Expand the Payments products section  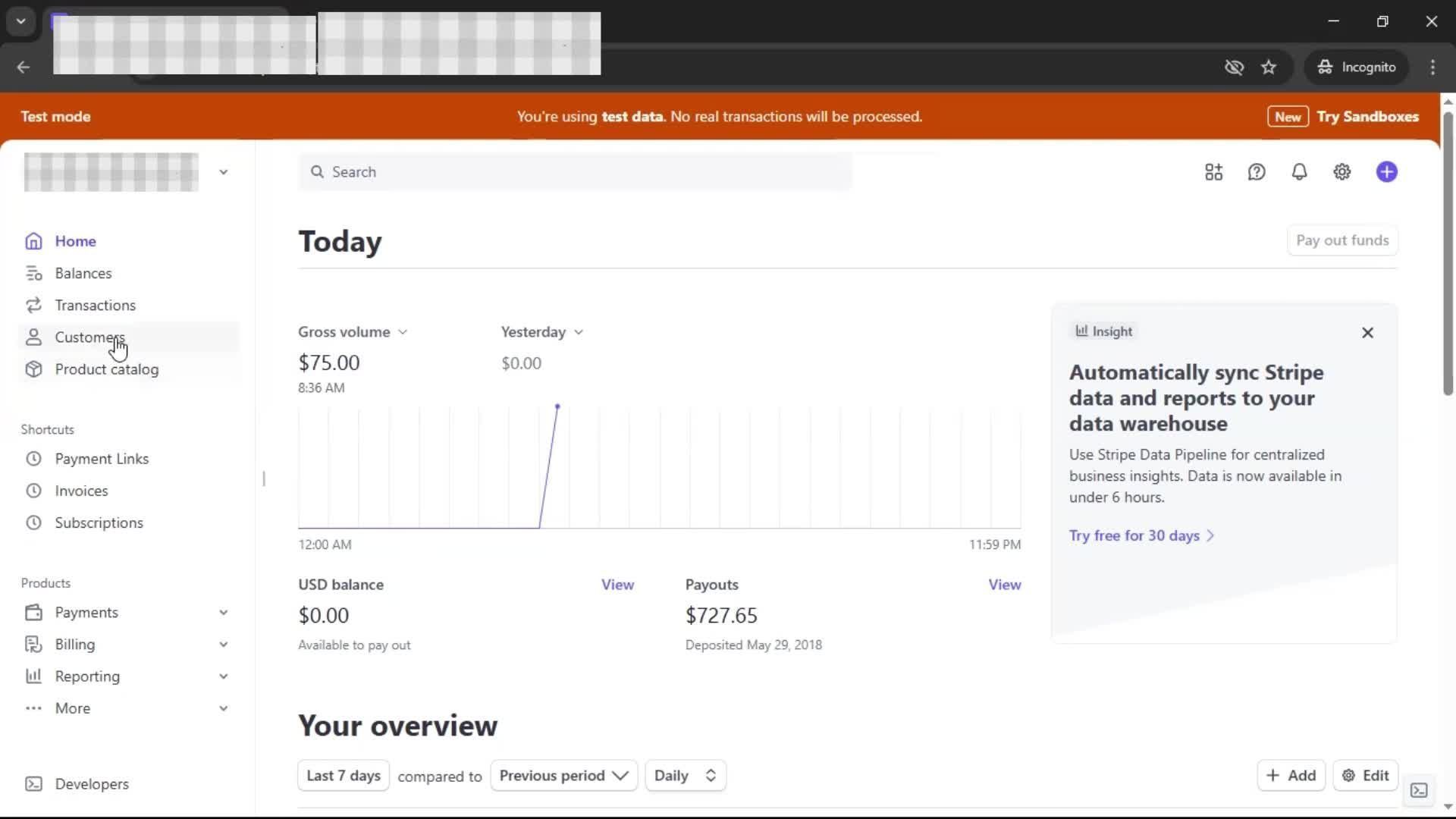click(x=223, y=612)
